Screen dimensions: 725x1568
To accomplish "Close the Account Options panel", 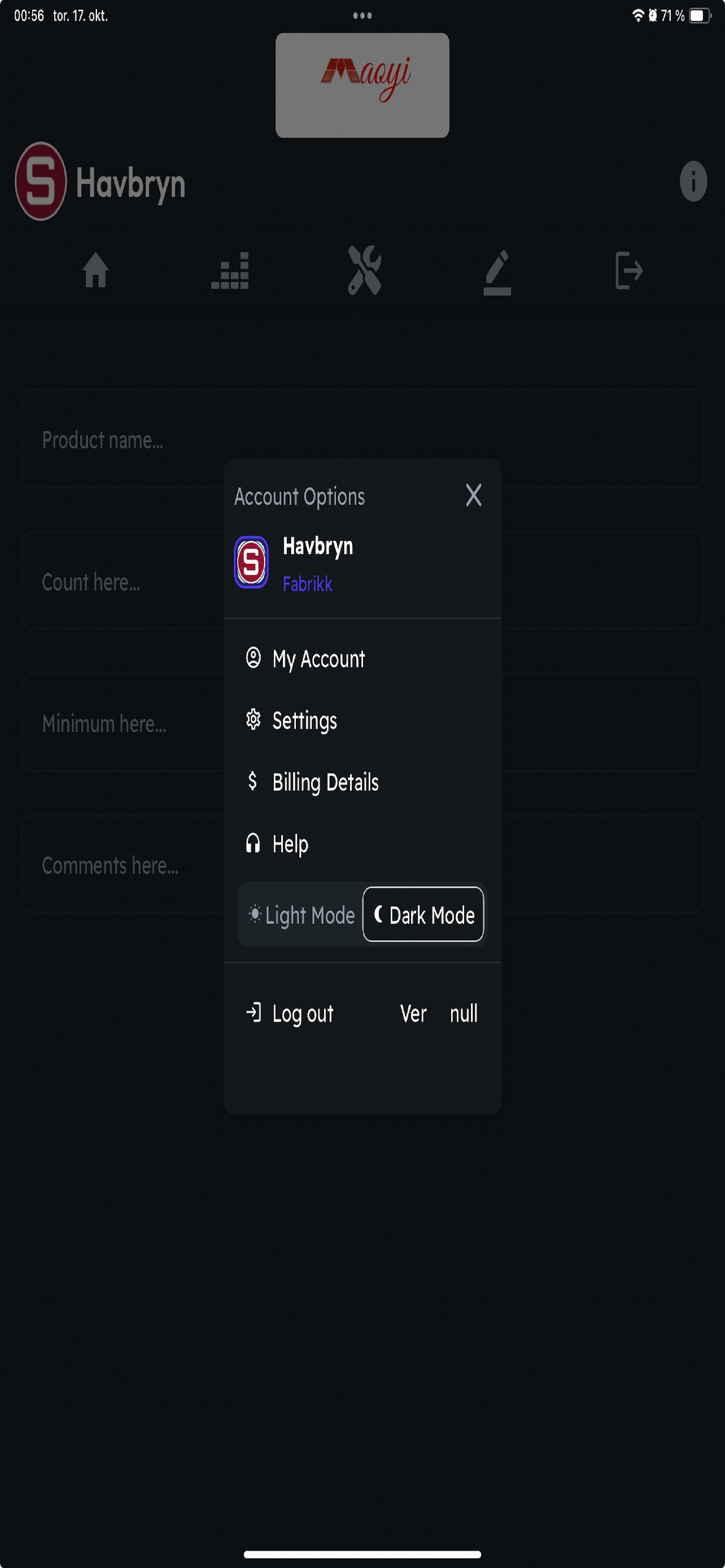I will tap(473, 496).
